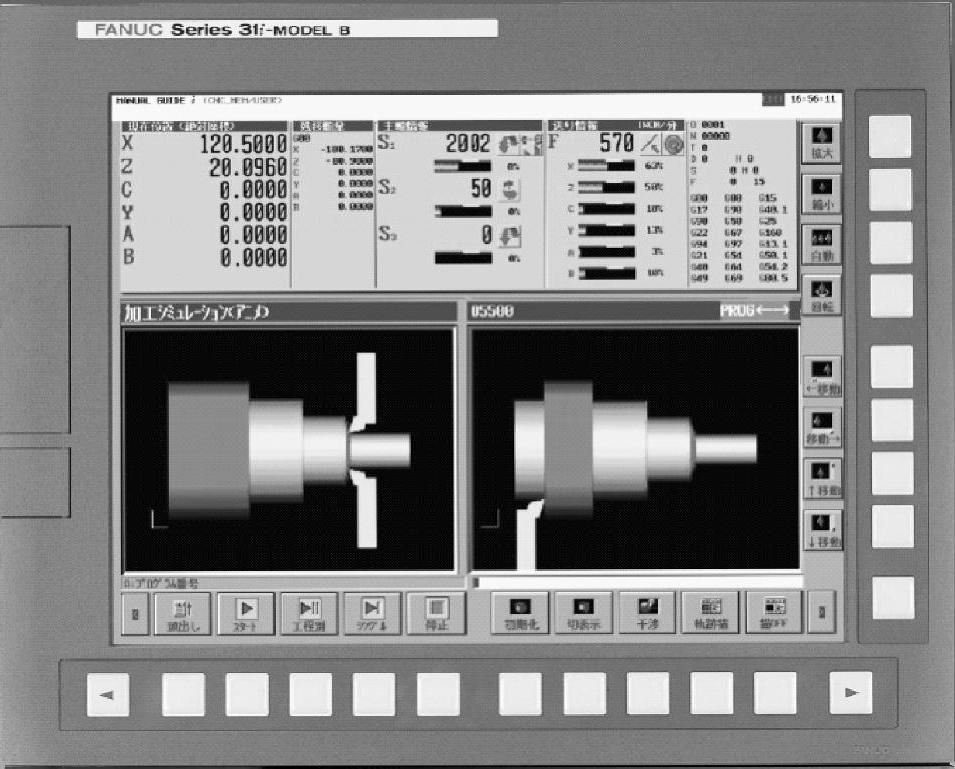Click the Y axis load meter at 13%
The width and height of the screenshot is (955, 769).
pos(606,230)
